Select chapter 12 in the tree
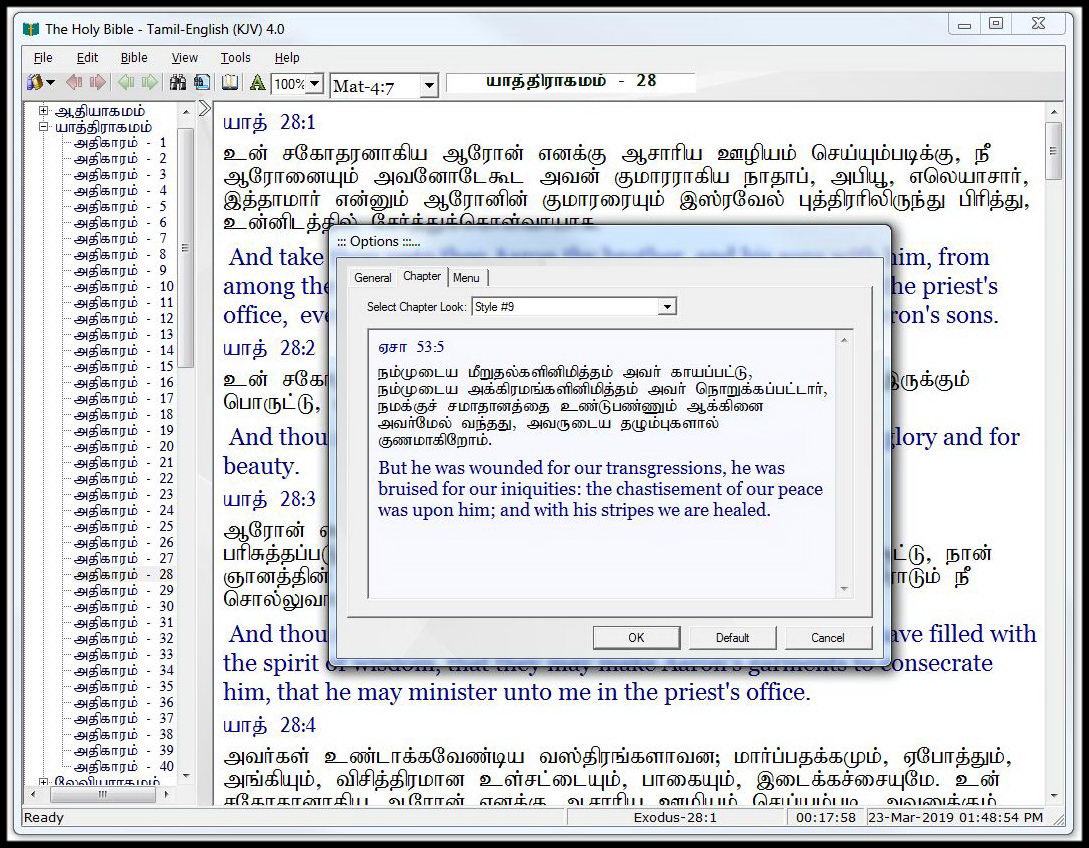This screenshot has width=1089, height=848. pos(124,319)
